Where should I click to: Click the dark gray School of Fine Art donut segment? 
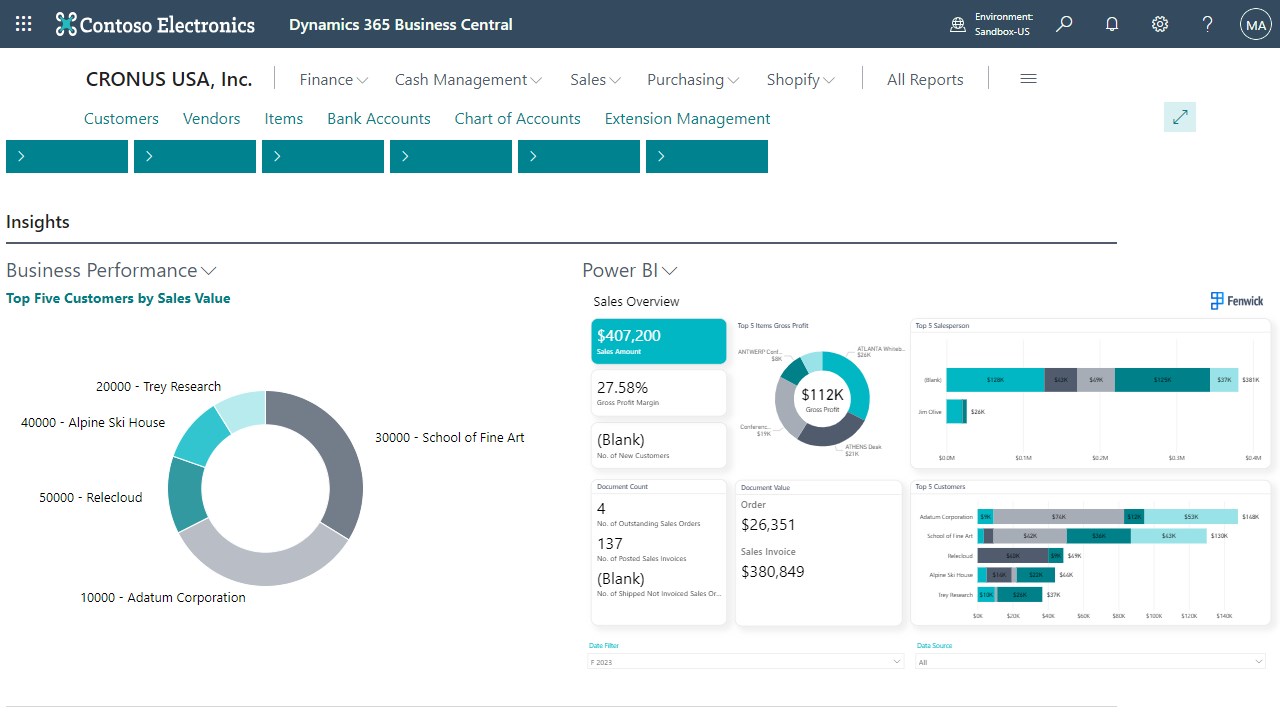pos(338,456)
